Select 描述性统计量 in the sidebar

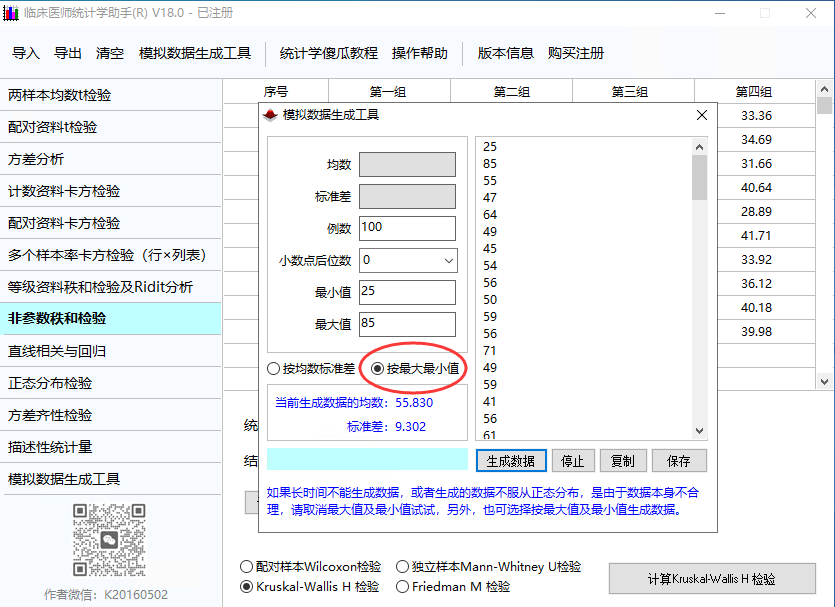click(111, 447)
